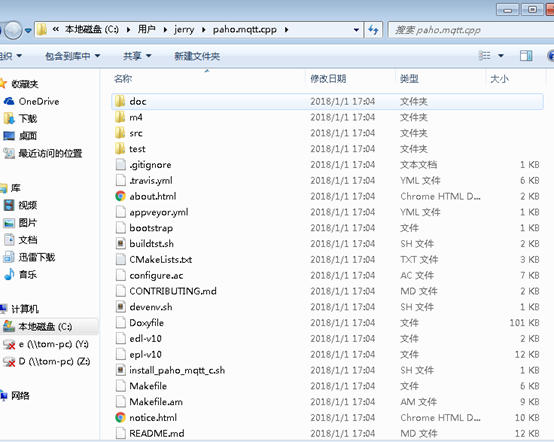This screenshot has height=442, width=554.
Task: Expand the paho.mqtt.cpp breadcrumb arrow
Action: (x=286, y=30)
